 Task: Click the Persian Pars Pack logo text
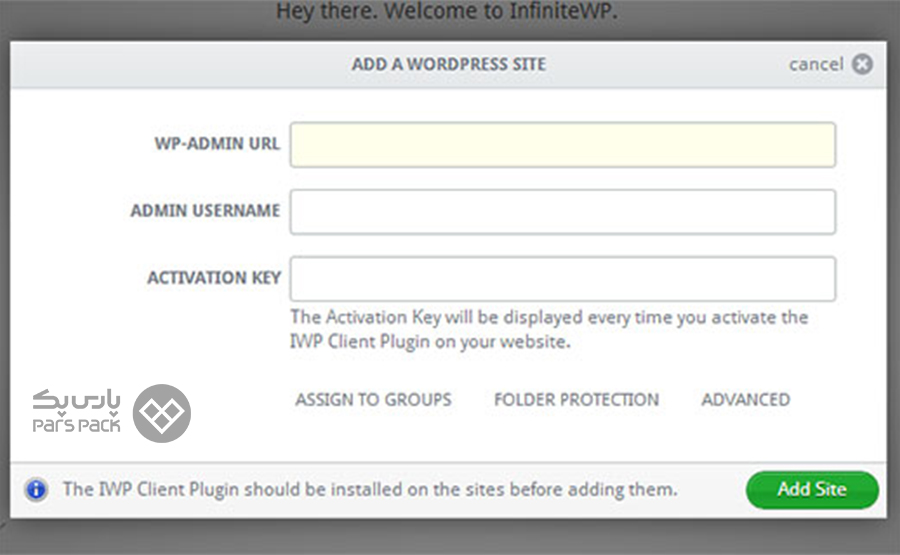click(x=77, y=401)
